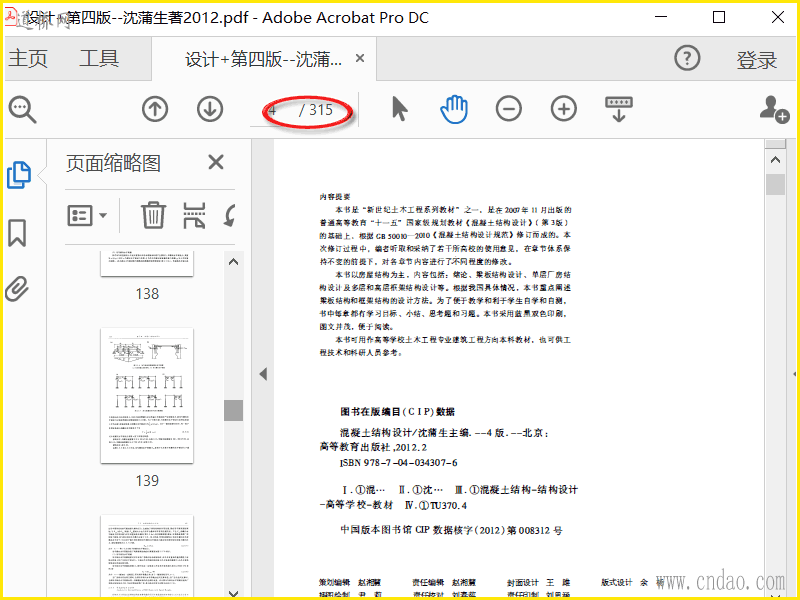Close the 设计+第四版 document tab

tap(360, 58)
